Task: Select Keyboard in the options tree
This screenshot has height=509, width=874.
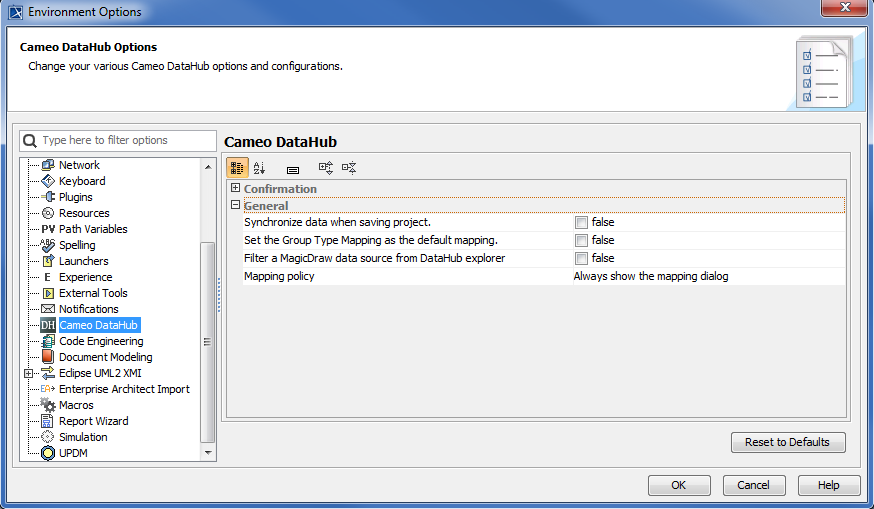Action: 82,181
